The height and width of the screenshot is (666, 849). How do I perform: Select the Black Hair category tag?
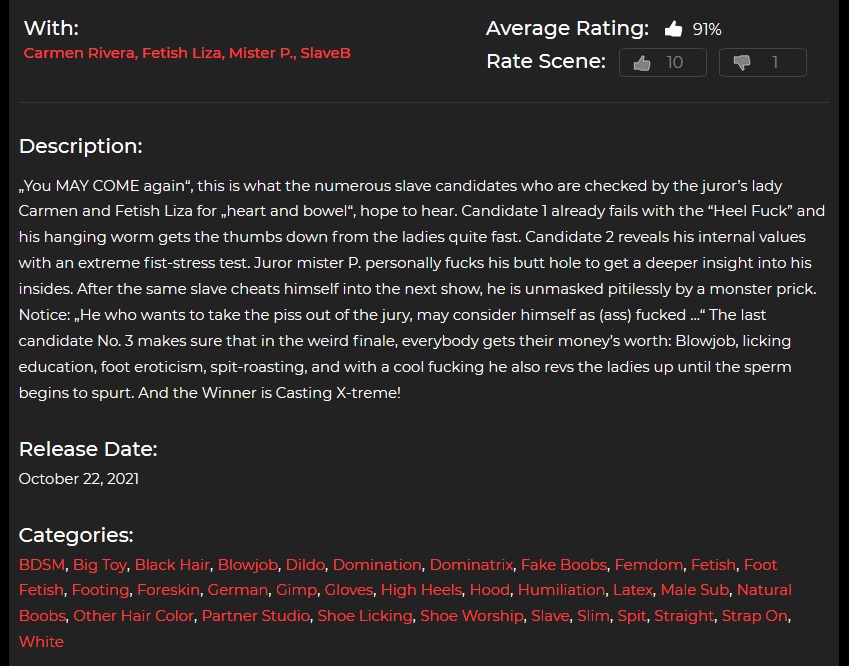click(x=172, y=565)
